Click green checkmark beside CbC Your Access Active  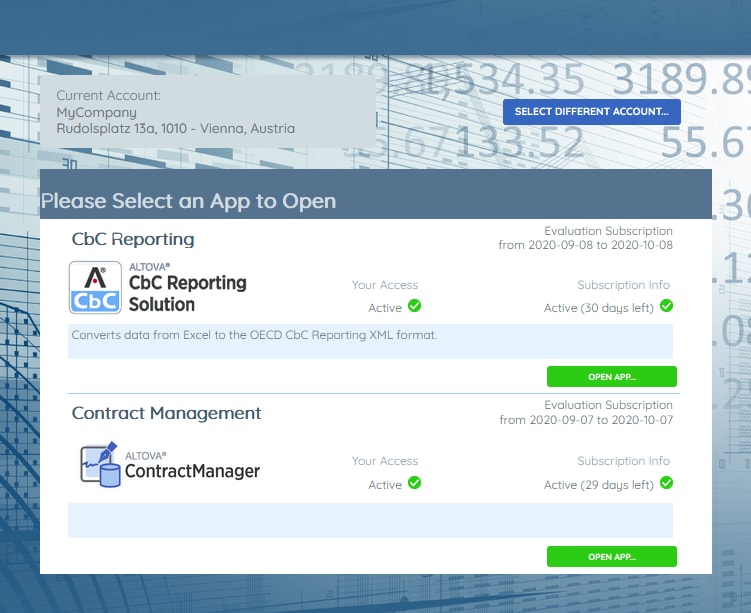tap(414, 306)
